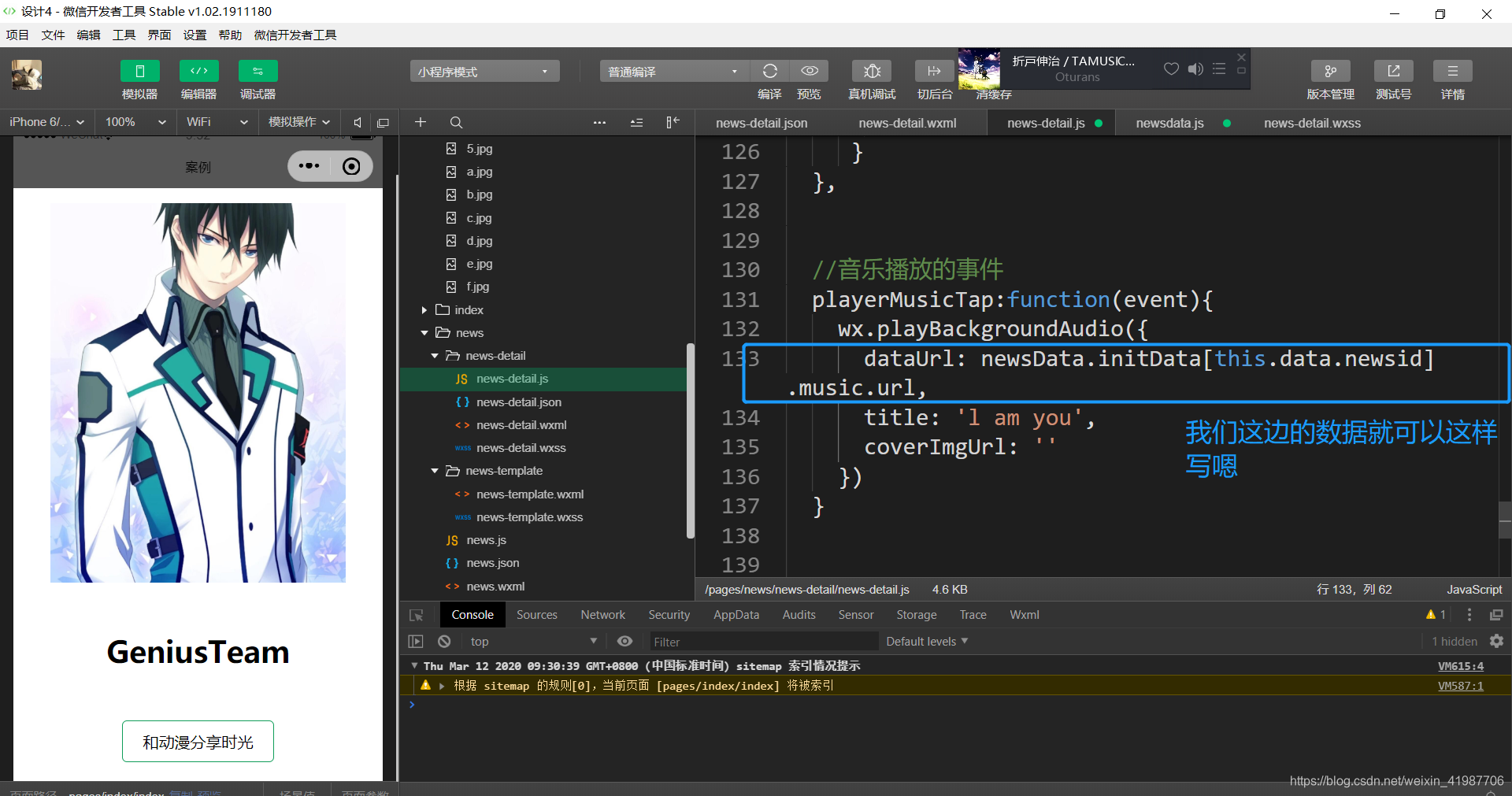Open a.jpg image file

coord(478,171)
